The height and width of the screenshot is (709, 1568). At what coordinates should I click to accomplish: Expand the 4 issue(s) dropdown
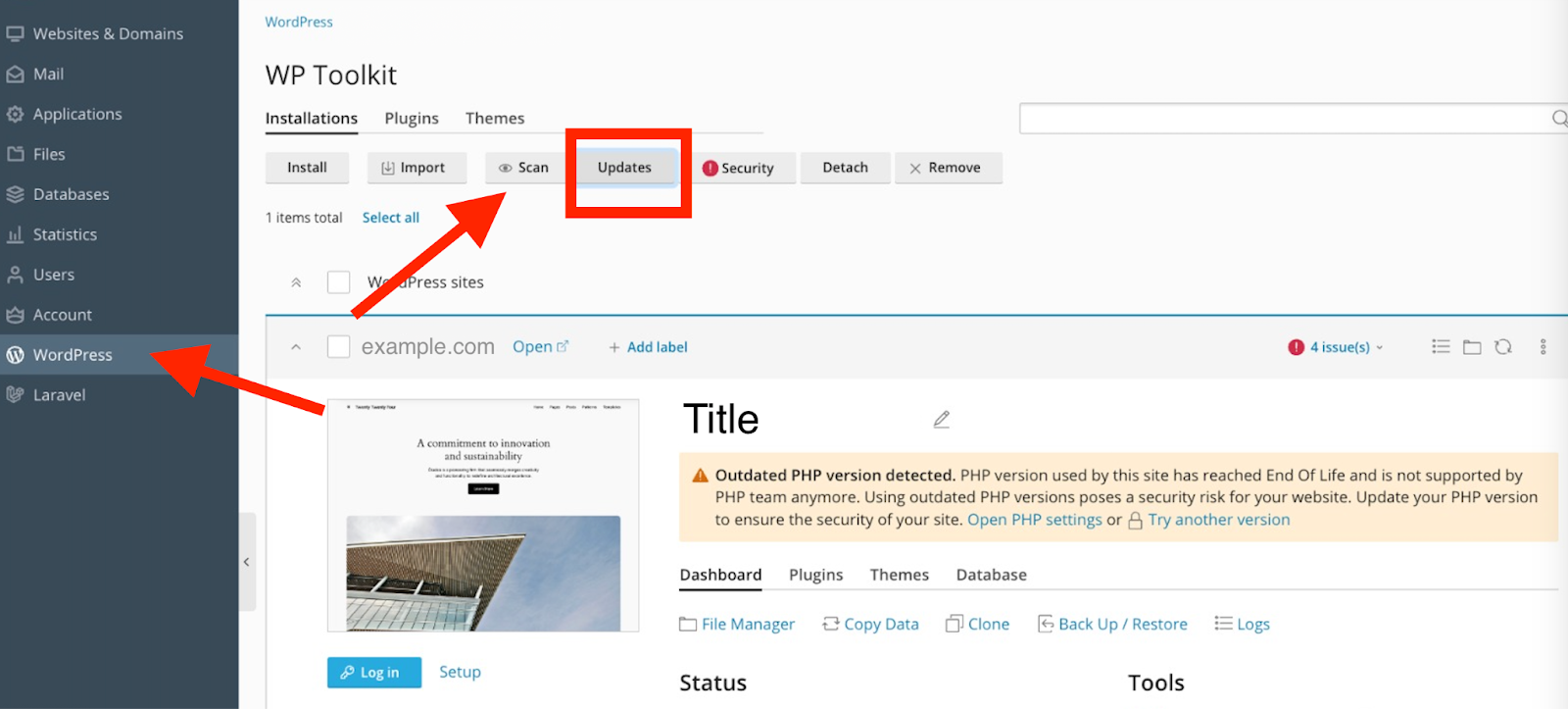(x=1336, y=347)
